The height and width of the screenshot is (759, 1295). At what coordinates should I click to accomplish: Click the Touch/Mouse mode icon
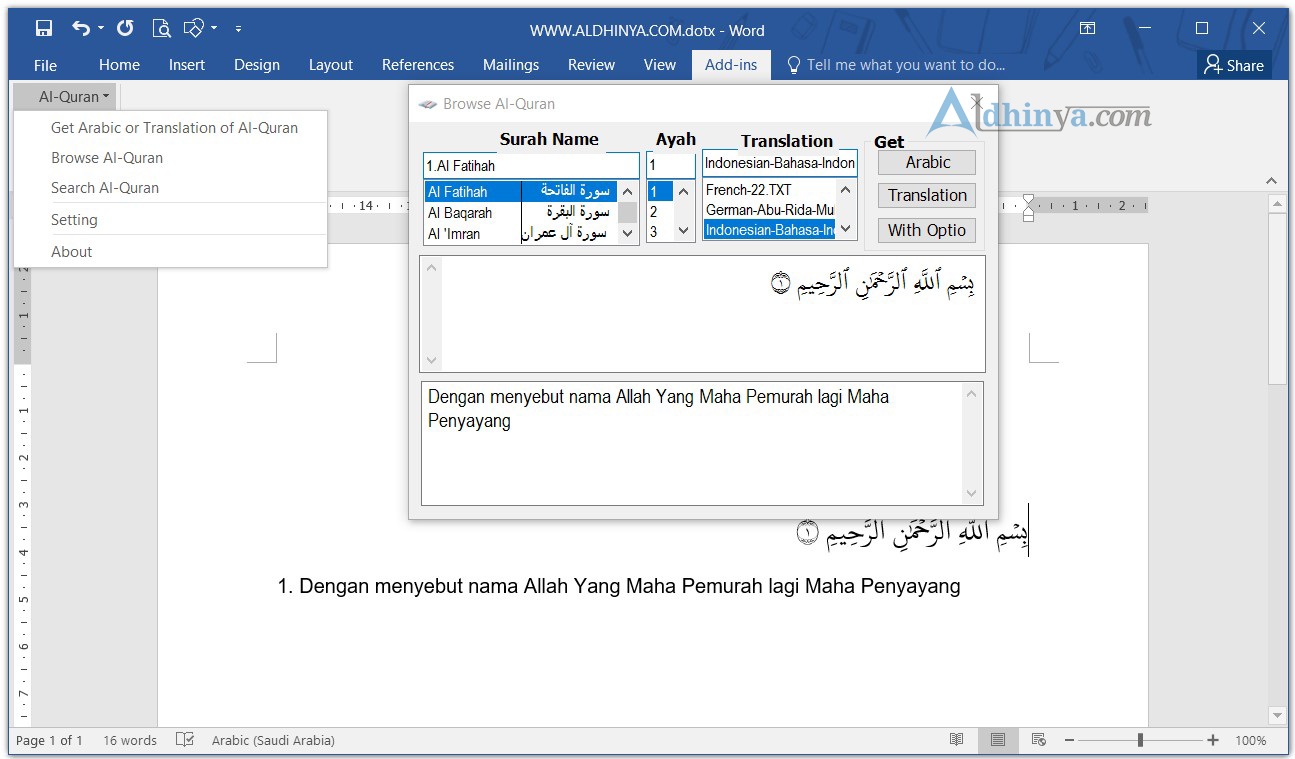point(195,29)
